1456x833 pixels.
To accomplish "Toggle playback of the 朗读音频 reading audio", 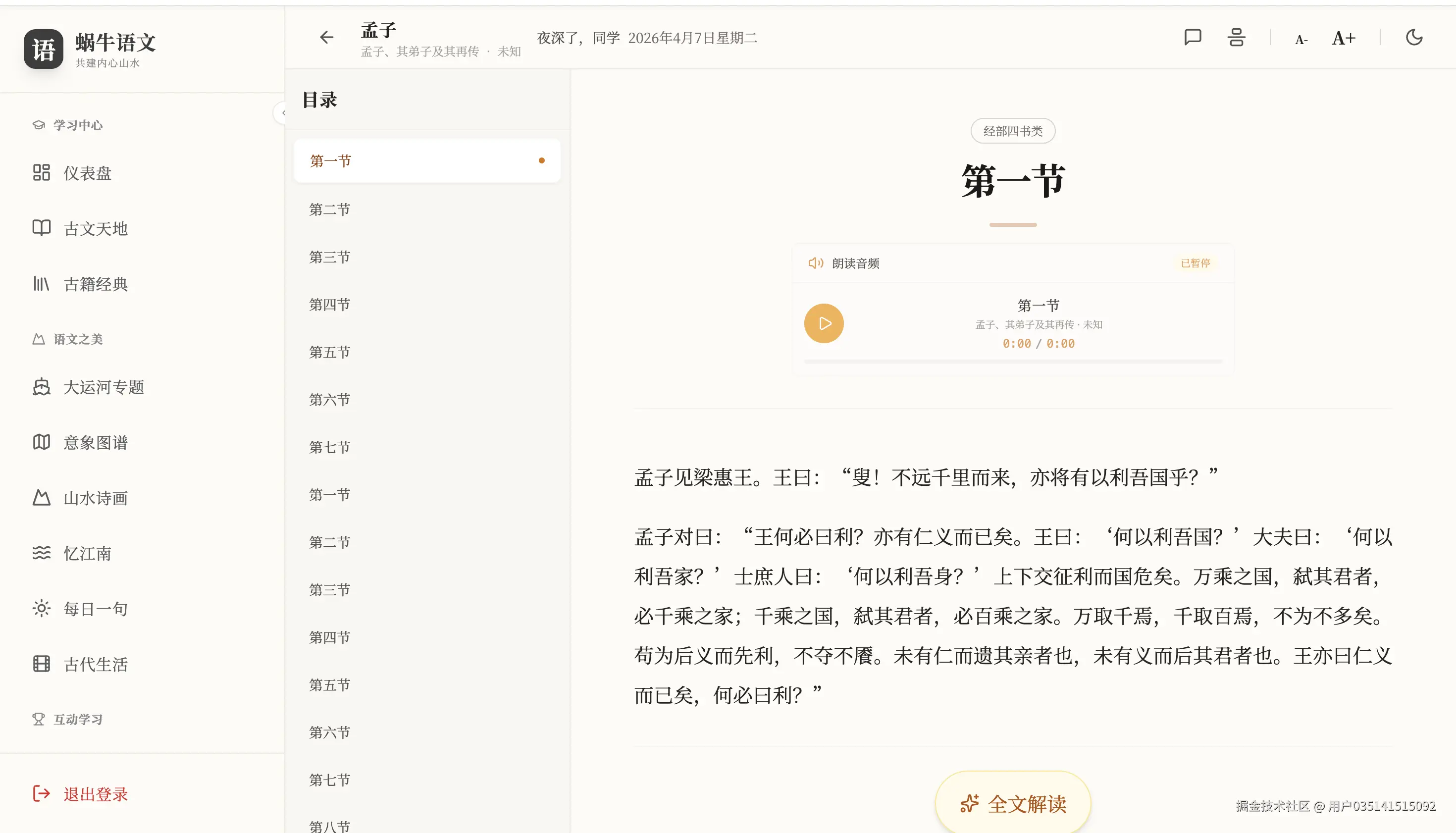I will pyautogui.click(x=824, y=323).
